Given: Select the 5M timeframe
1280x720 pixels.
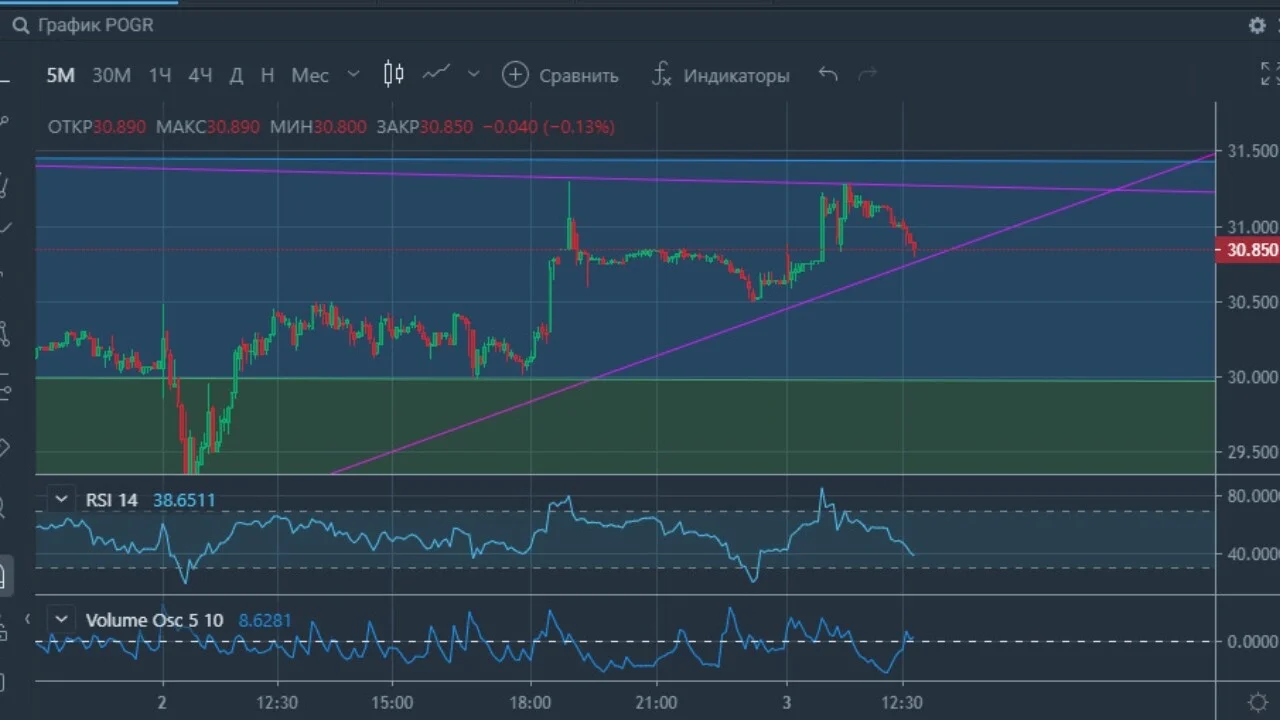Looking at the screenshot, I should (x=61, y=75).
